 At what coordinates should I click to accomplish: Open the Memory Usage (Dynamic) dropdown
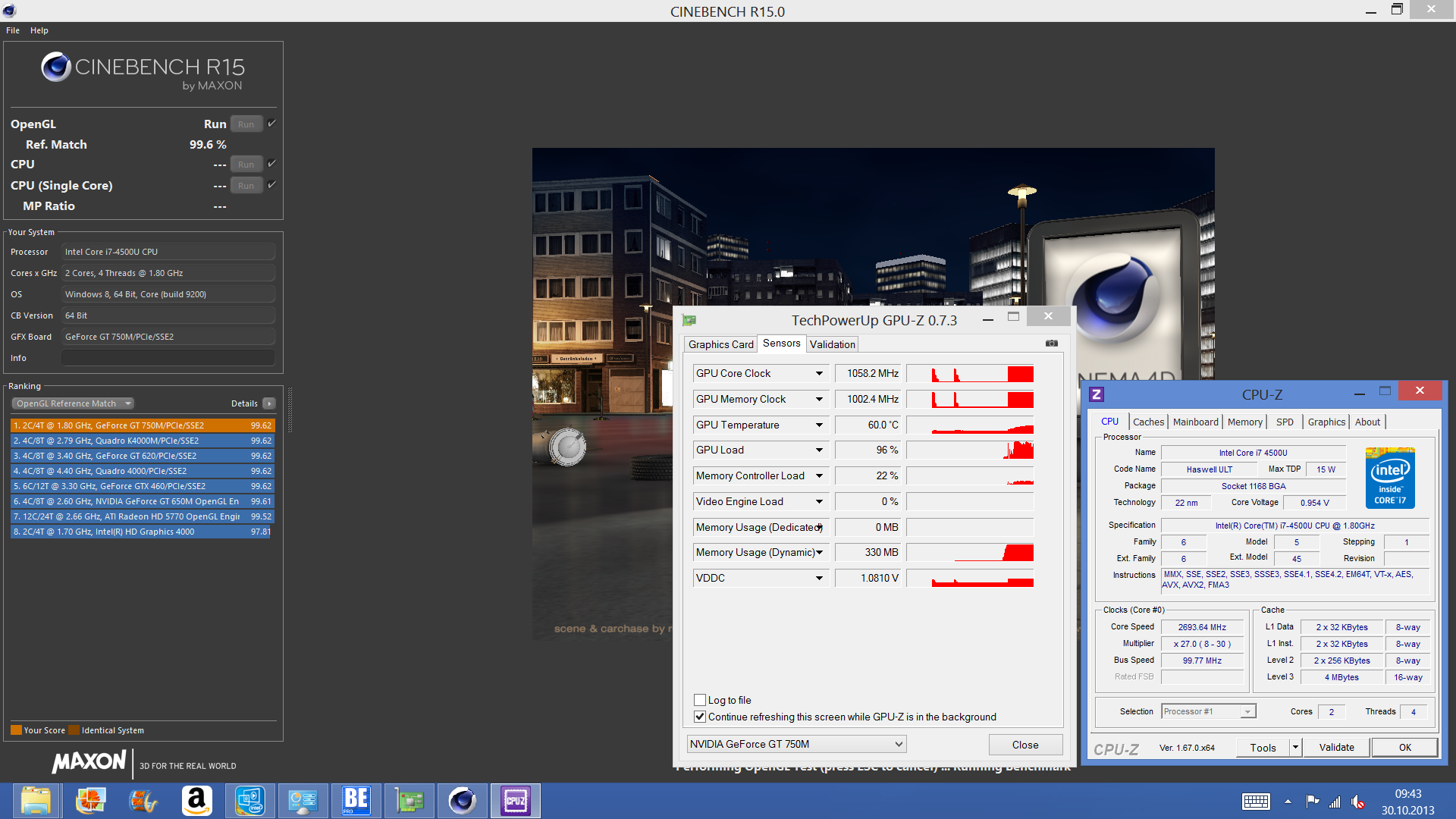pos(819,552)
